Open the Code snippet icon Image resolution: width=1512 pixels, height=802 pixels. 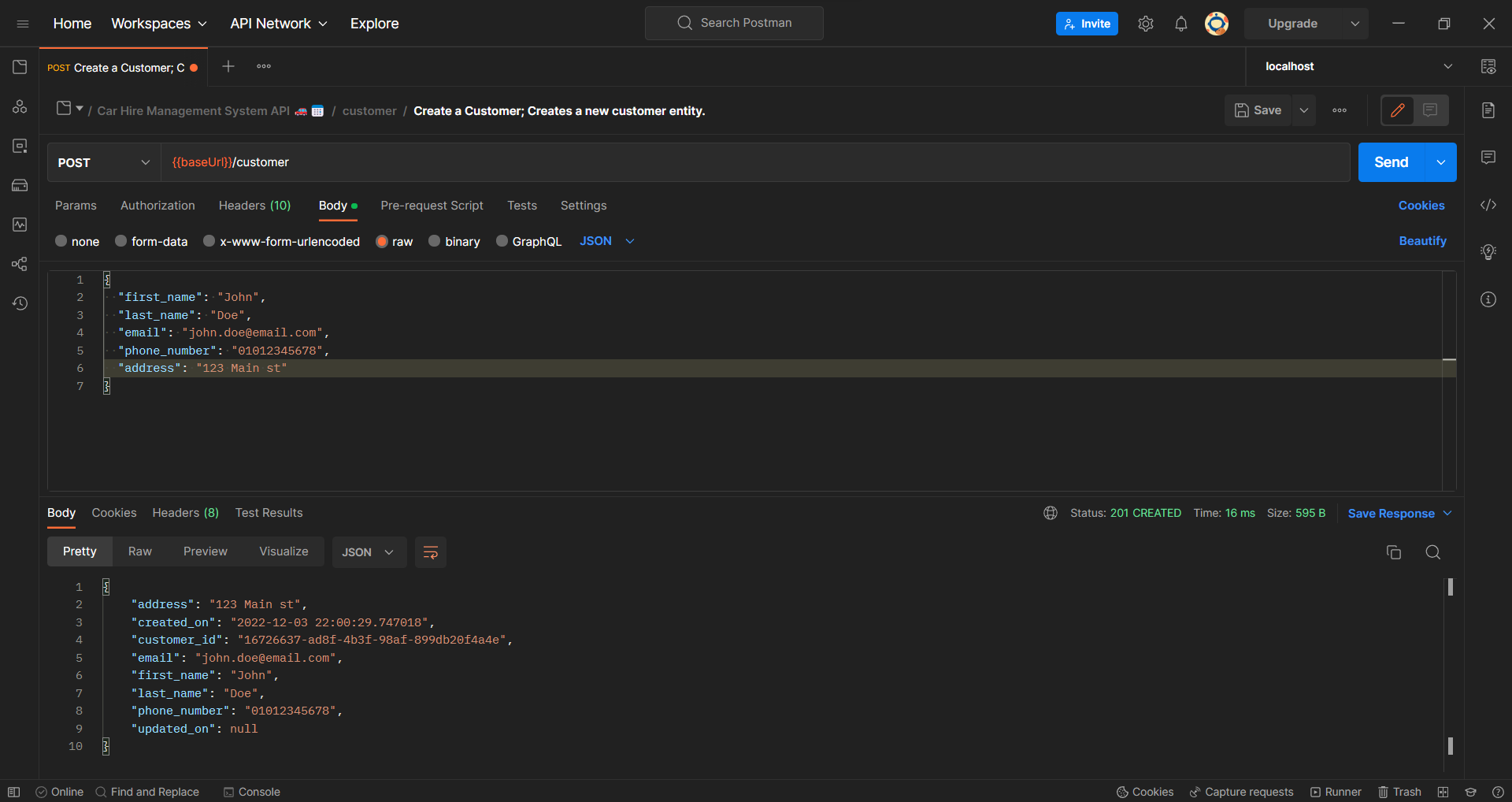[x=1488, y=205]
